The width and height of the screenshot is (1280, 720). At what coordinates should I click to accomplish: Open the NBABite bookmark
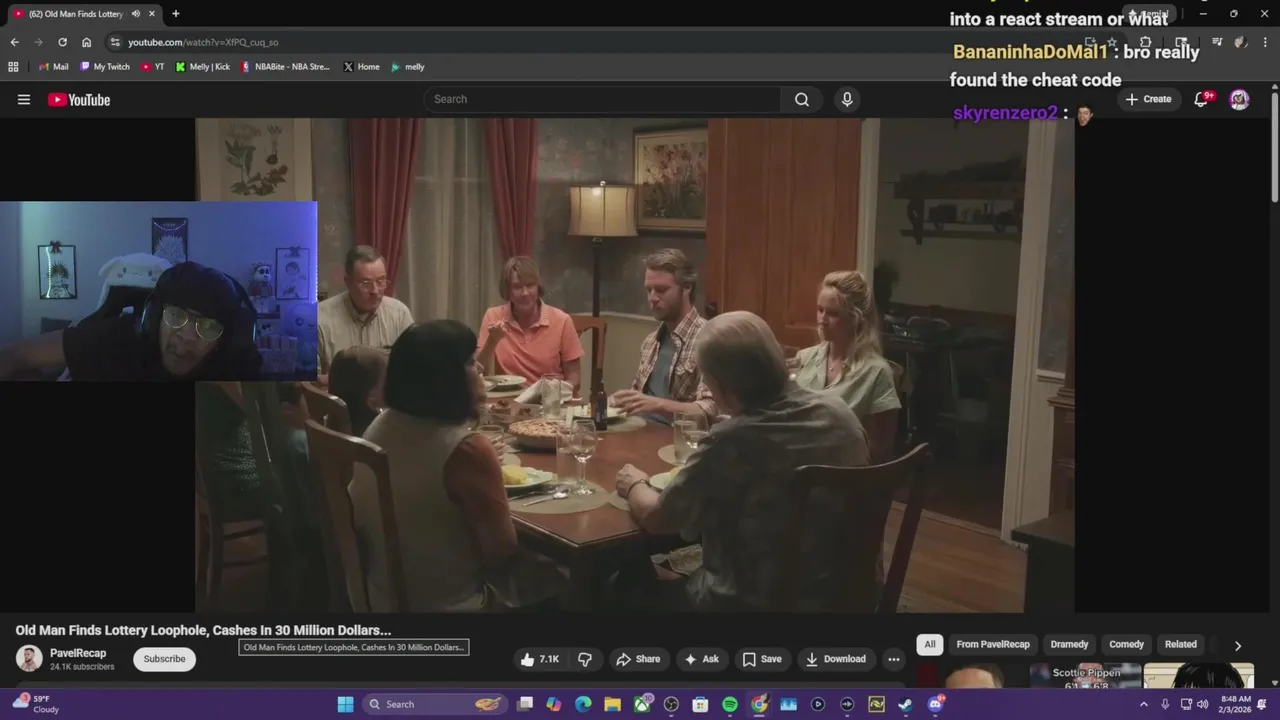click(285, 67)
